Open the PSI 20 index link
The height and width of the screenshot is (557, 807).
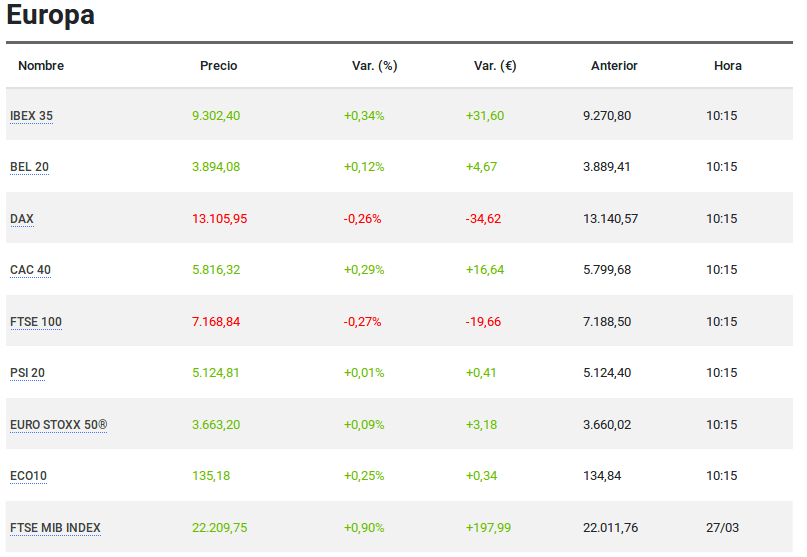tap(27, 373)
